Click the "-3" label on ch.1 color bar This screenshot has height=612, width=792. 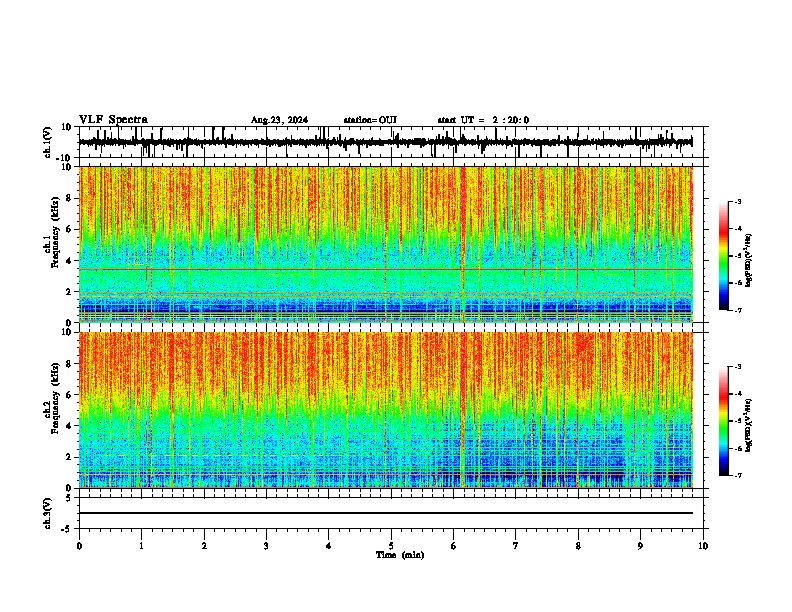[x=737, y=201]
